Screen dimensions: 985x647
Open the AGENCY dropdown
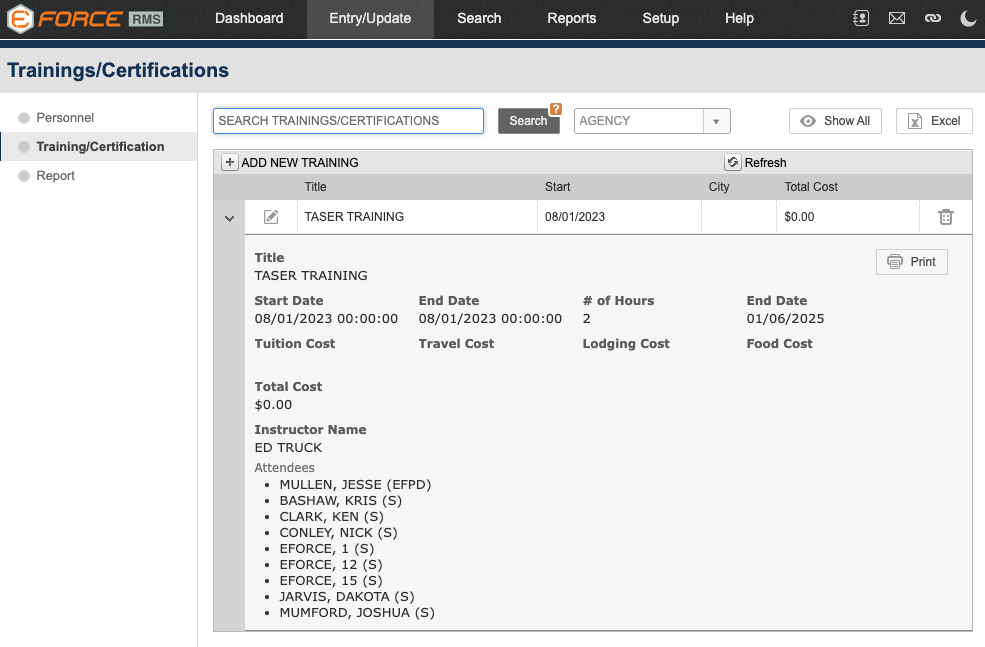(x=716, y=120)
